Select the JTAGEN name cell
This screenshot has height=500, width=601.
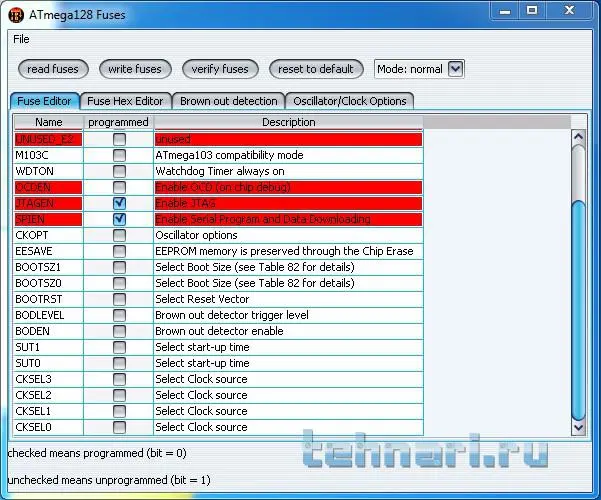tap(49, 203)
